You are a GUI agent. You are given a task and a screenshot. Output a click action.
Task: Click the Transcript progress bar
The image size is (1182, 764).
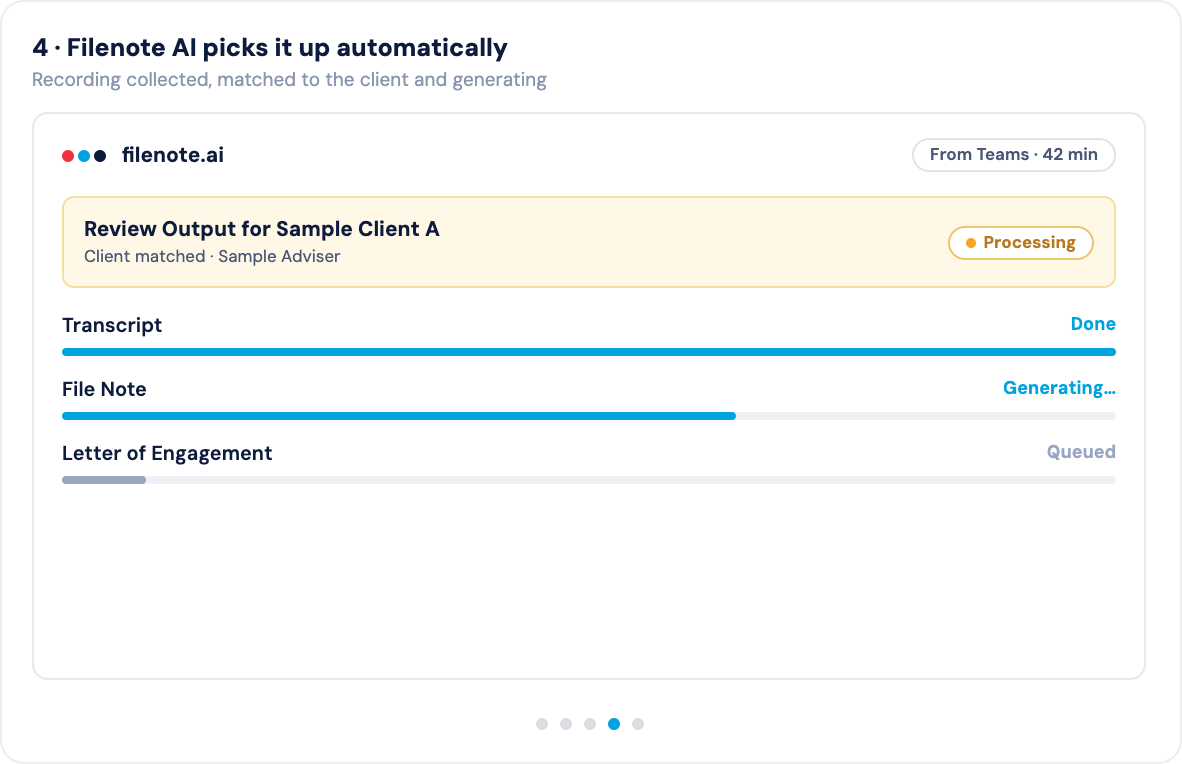pos(589,352)
